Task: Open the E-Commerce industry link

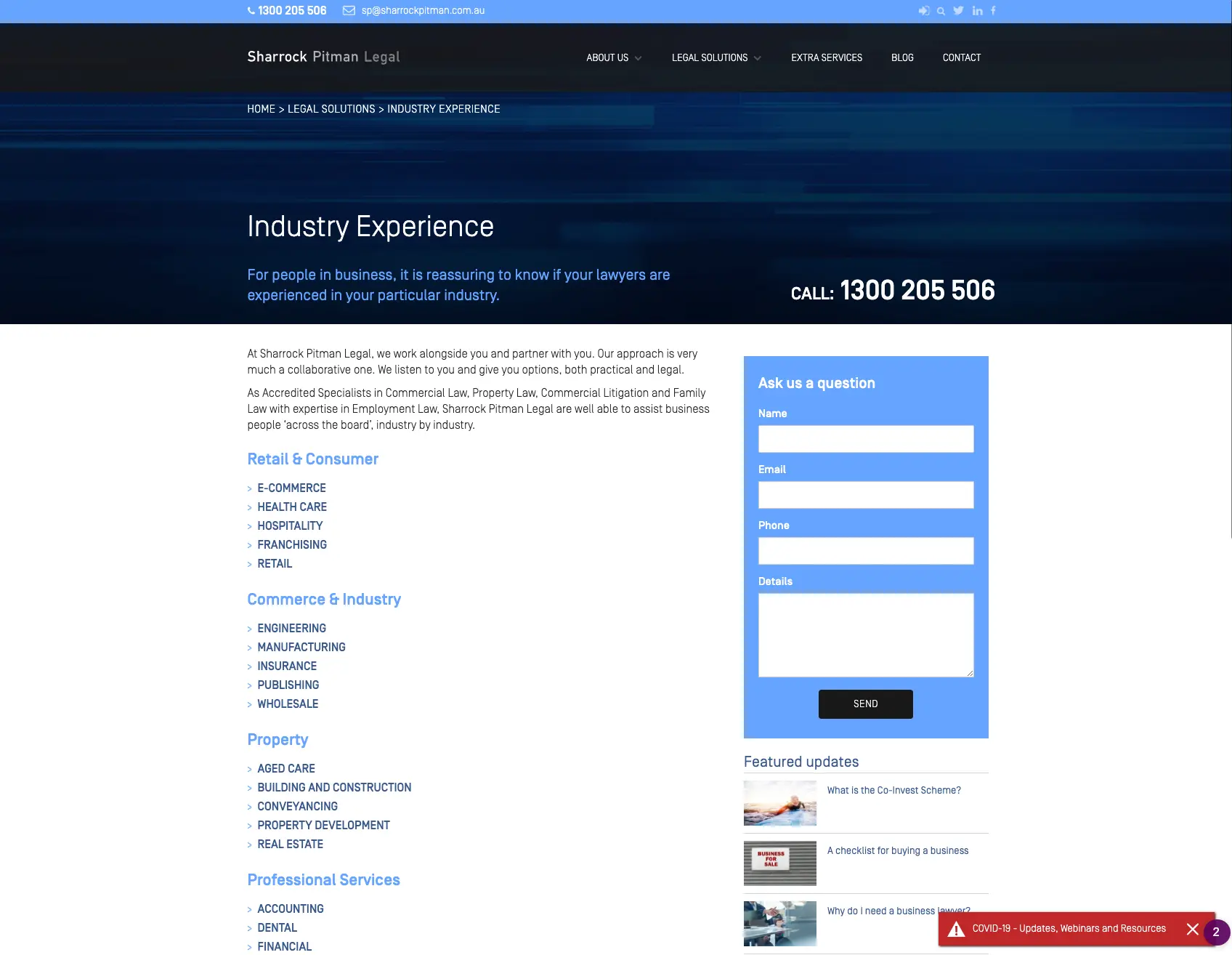Action: 291,488
